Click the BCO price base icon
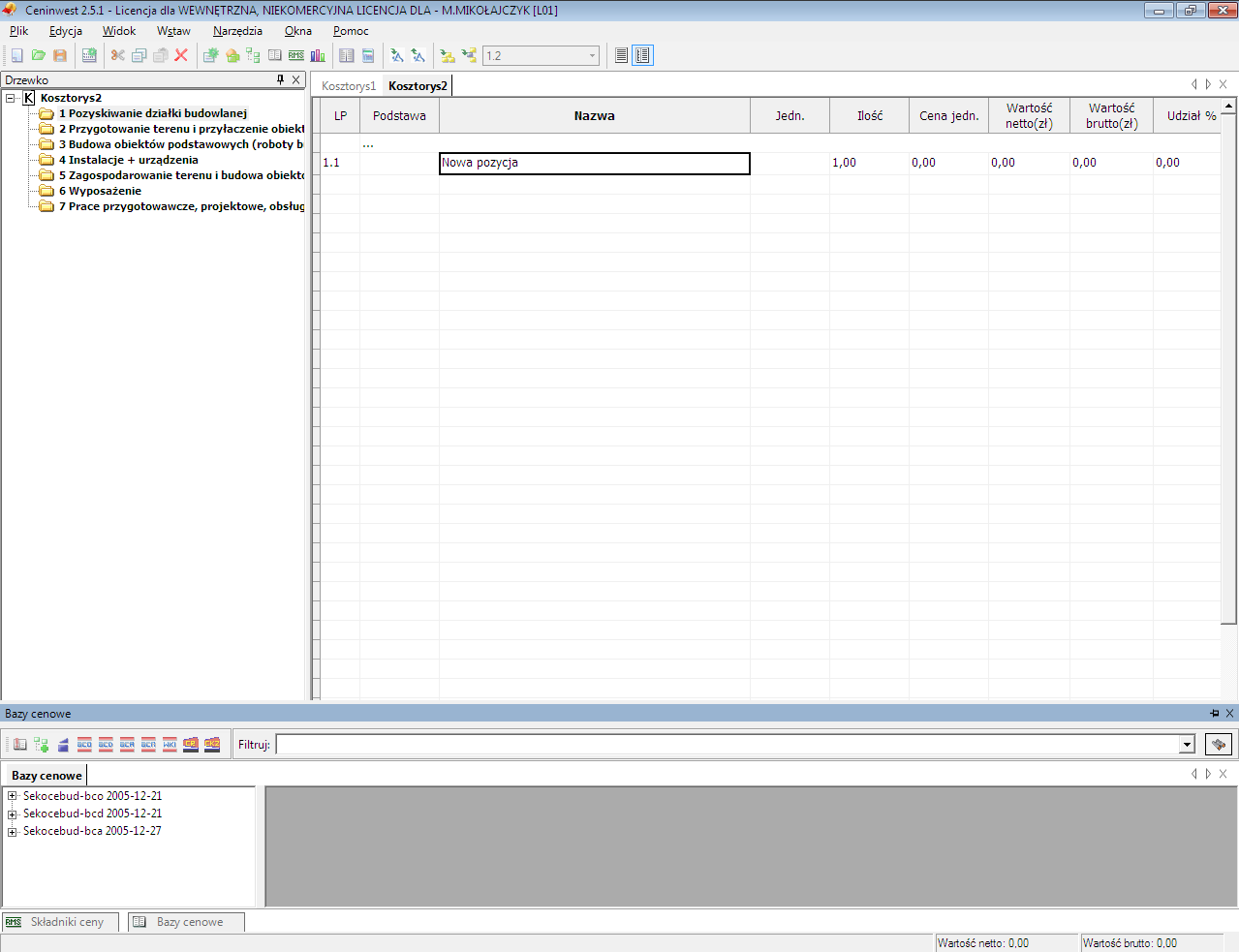1239x952 pixels. (x=84, y=745)
